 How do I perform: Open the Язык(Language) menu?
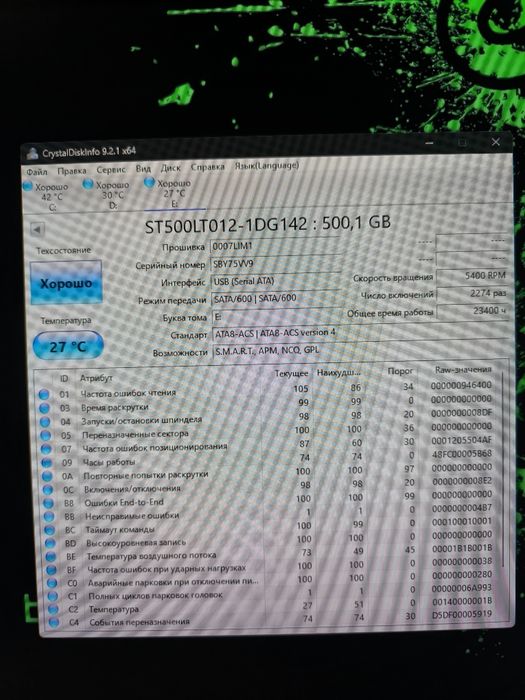(267, 166)
